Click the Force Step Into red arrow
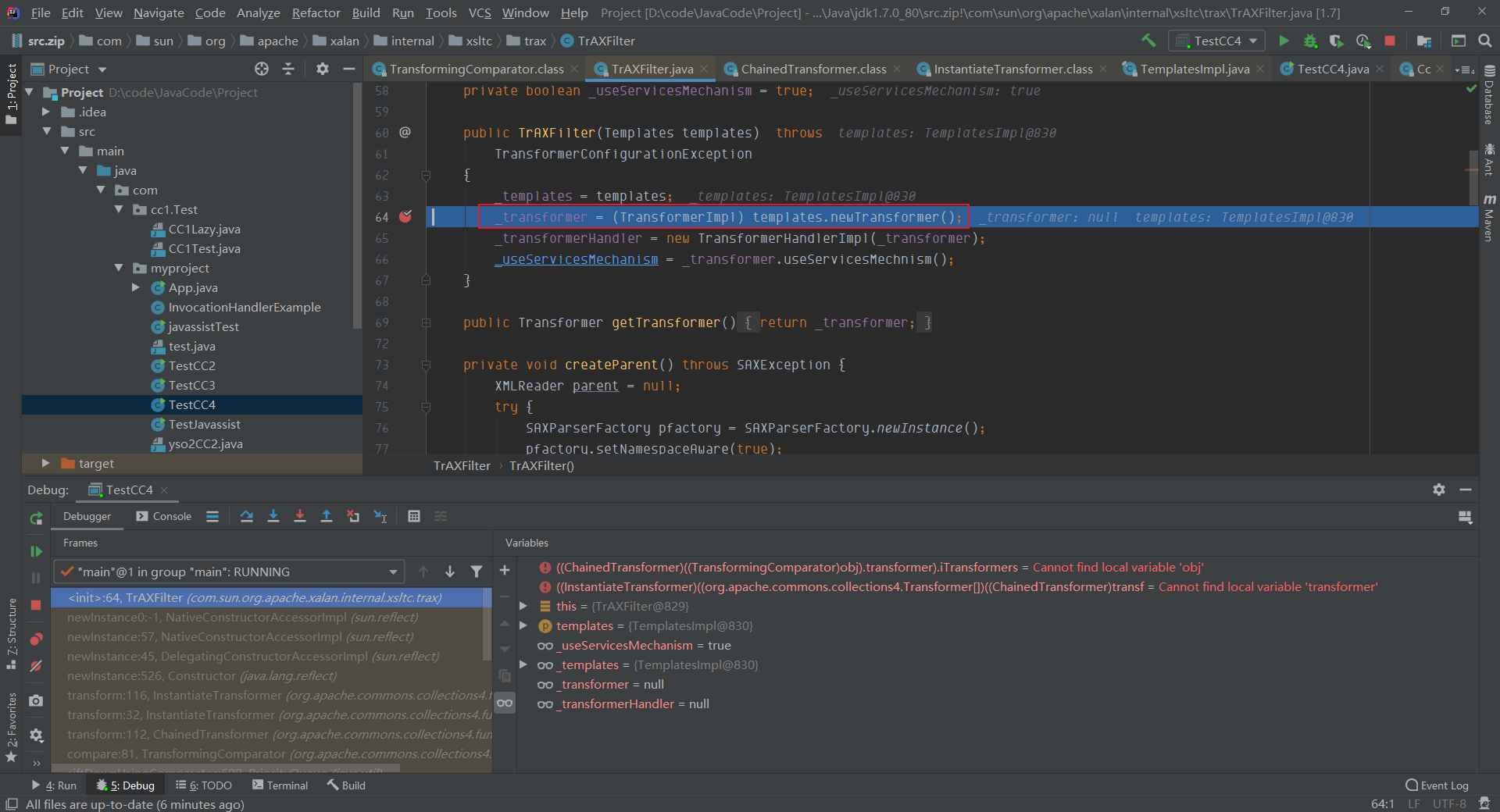Viewport: 1500px width, 812px height. (x=300, y=516)
